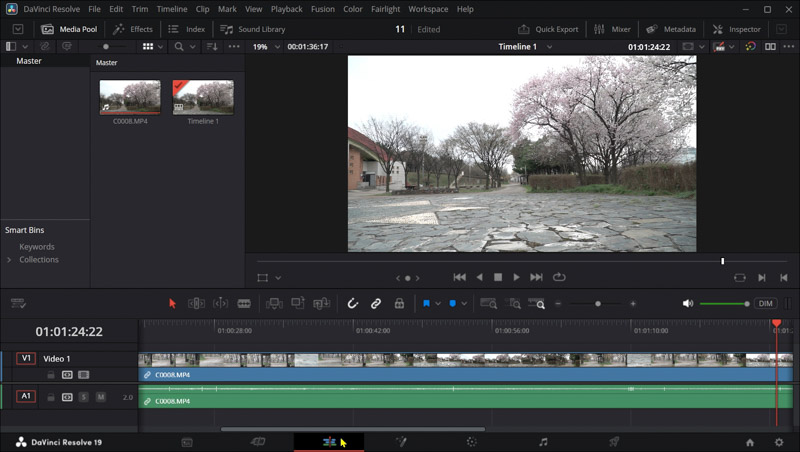Open the Sound Library panel

pyautogui.click(x=253, y=29)
